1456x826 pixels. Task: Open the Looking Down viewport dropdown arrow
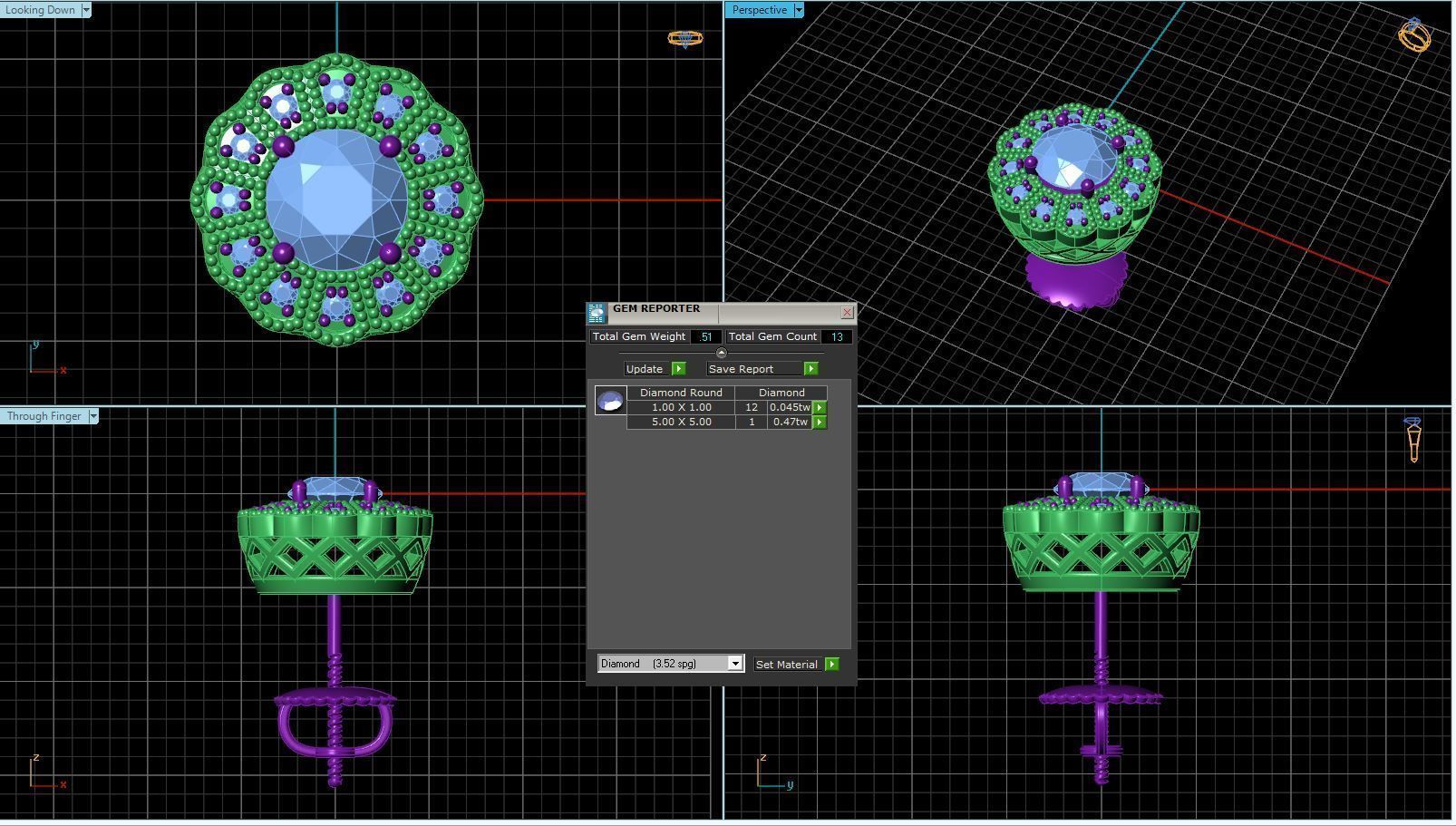click(x=86, y=10)
